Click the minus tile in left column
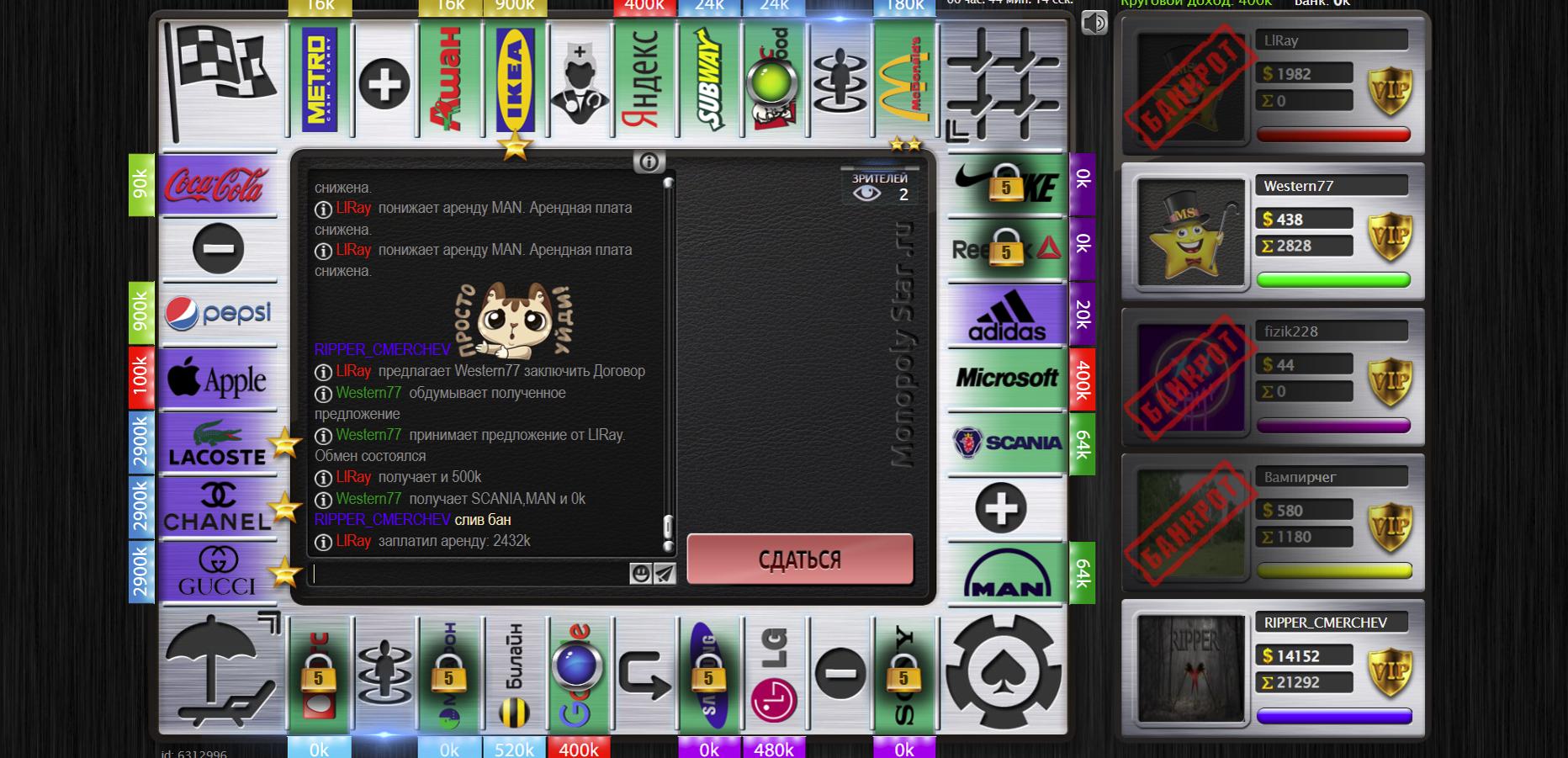1568x758 pixels. [218, 249]
